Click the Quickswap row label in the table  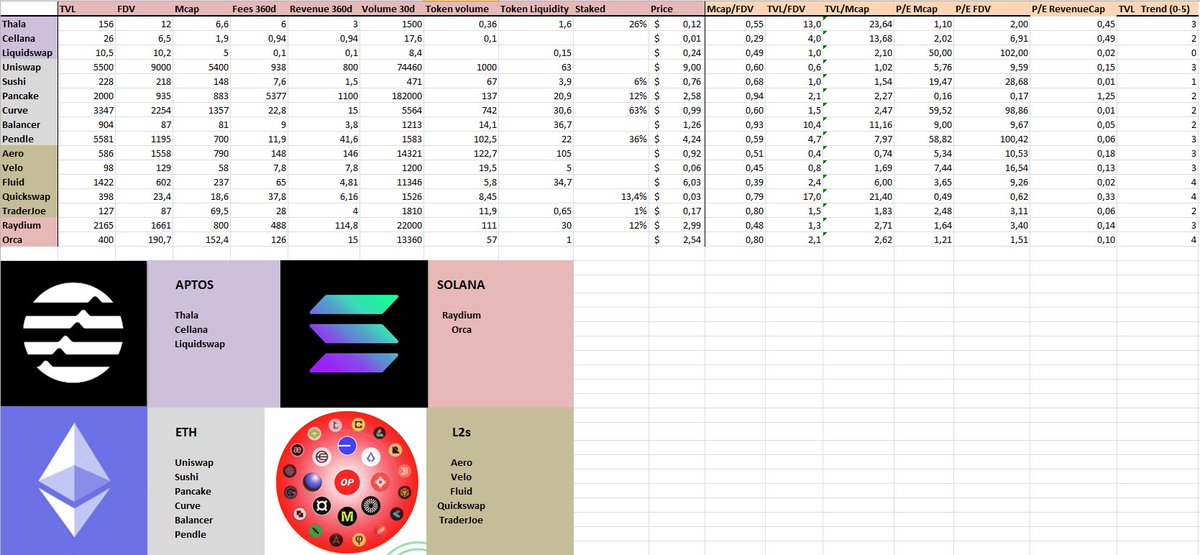(29, 197)
